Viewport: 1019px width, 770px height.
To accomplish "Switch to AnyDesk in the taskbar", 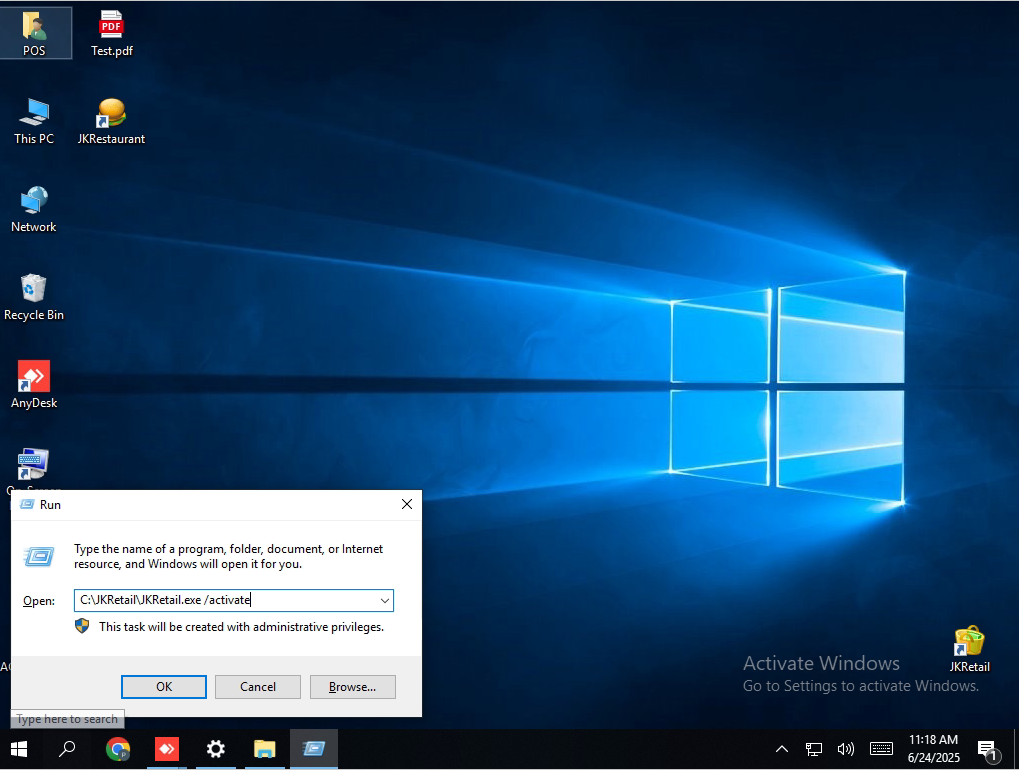I will click(167, 749).
